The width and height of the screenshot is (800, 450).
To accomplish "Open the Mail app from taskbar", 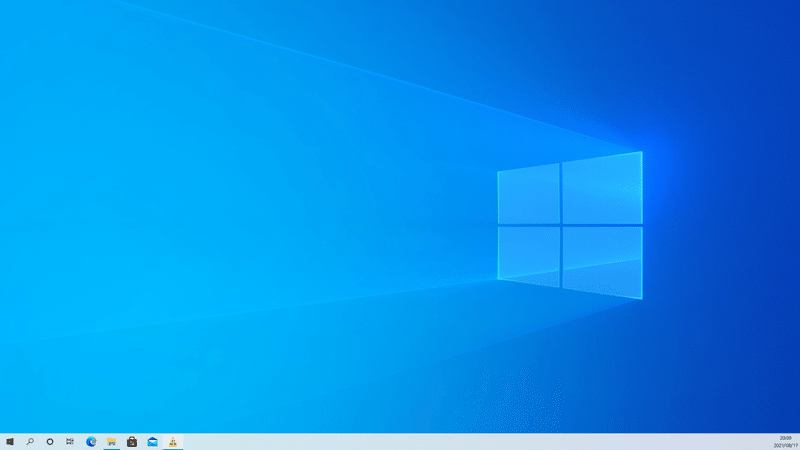I will point(153,442).
